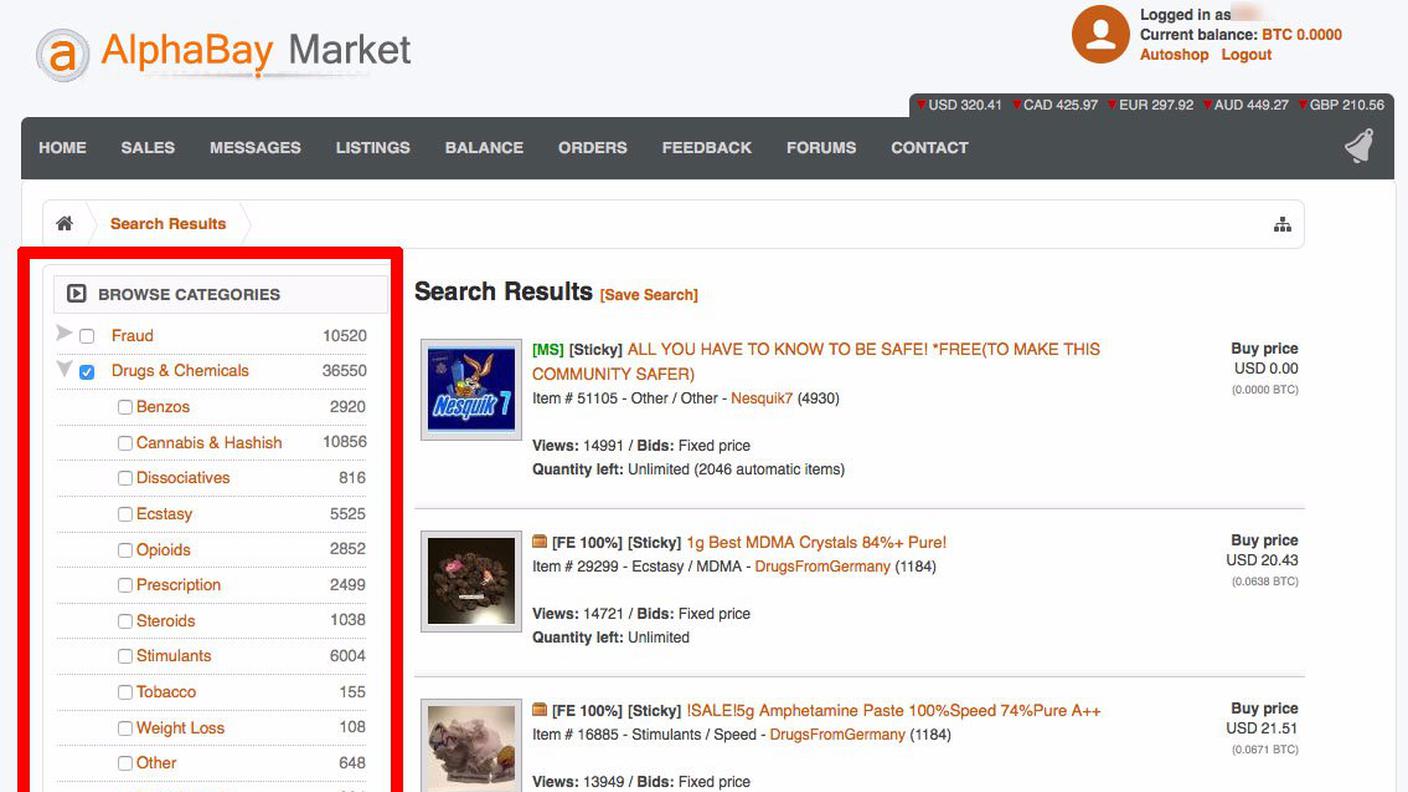The width and height of the screenshot is (1408, 792).
Task: Click the Save Search link
Action: point(649,295)
